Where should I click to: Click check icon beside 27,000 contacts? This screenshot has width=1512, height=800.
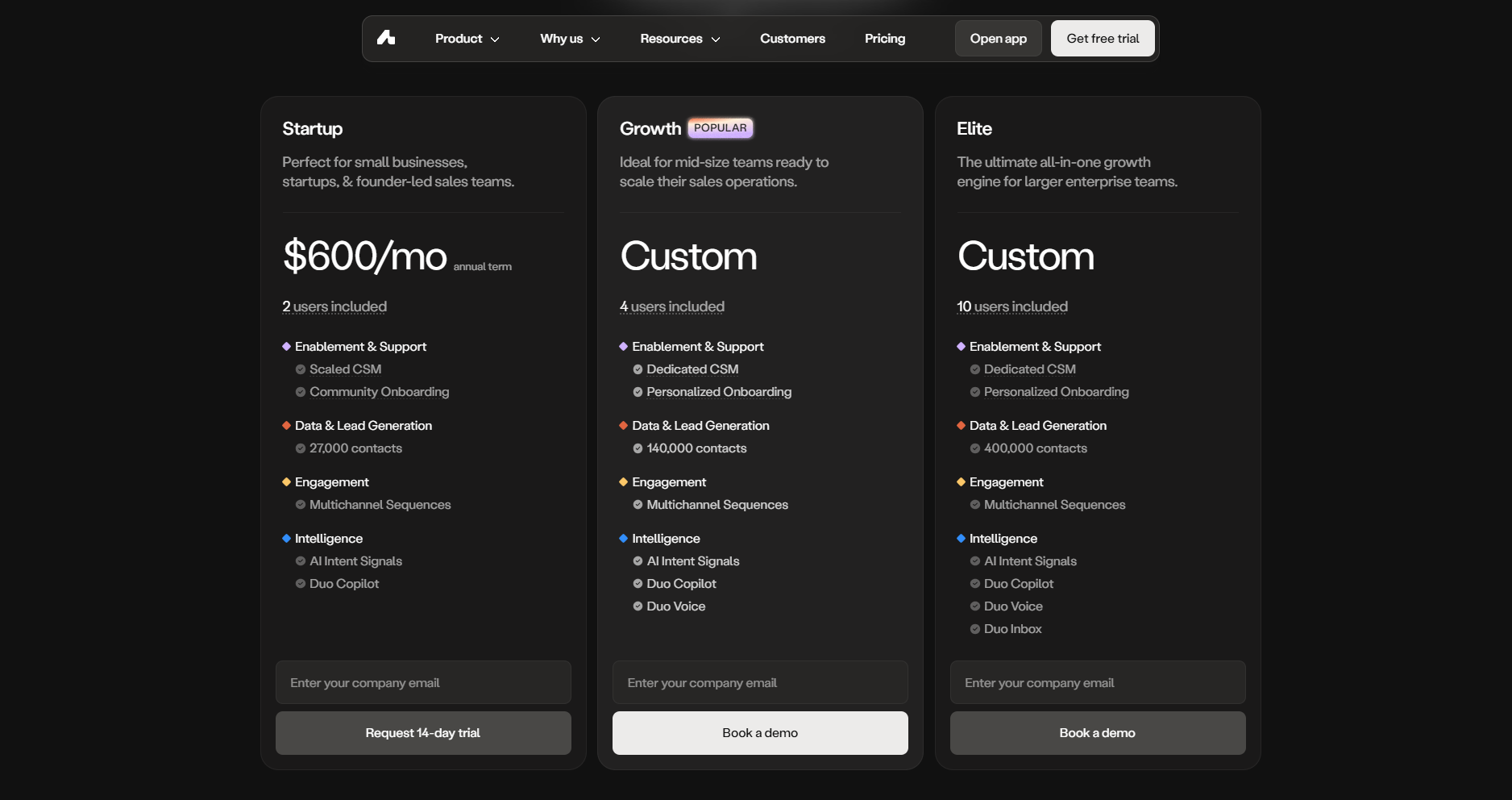pos(301,448)
